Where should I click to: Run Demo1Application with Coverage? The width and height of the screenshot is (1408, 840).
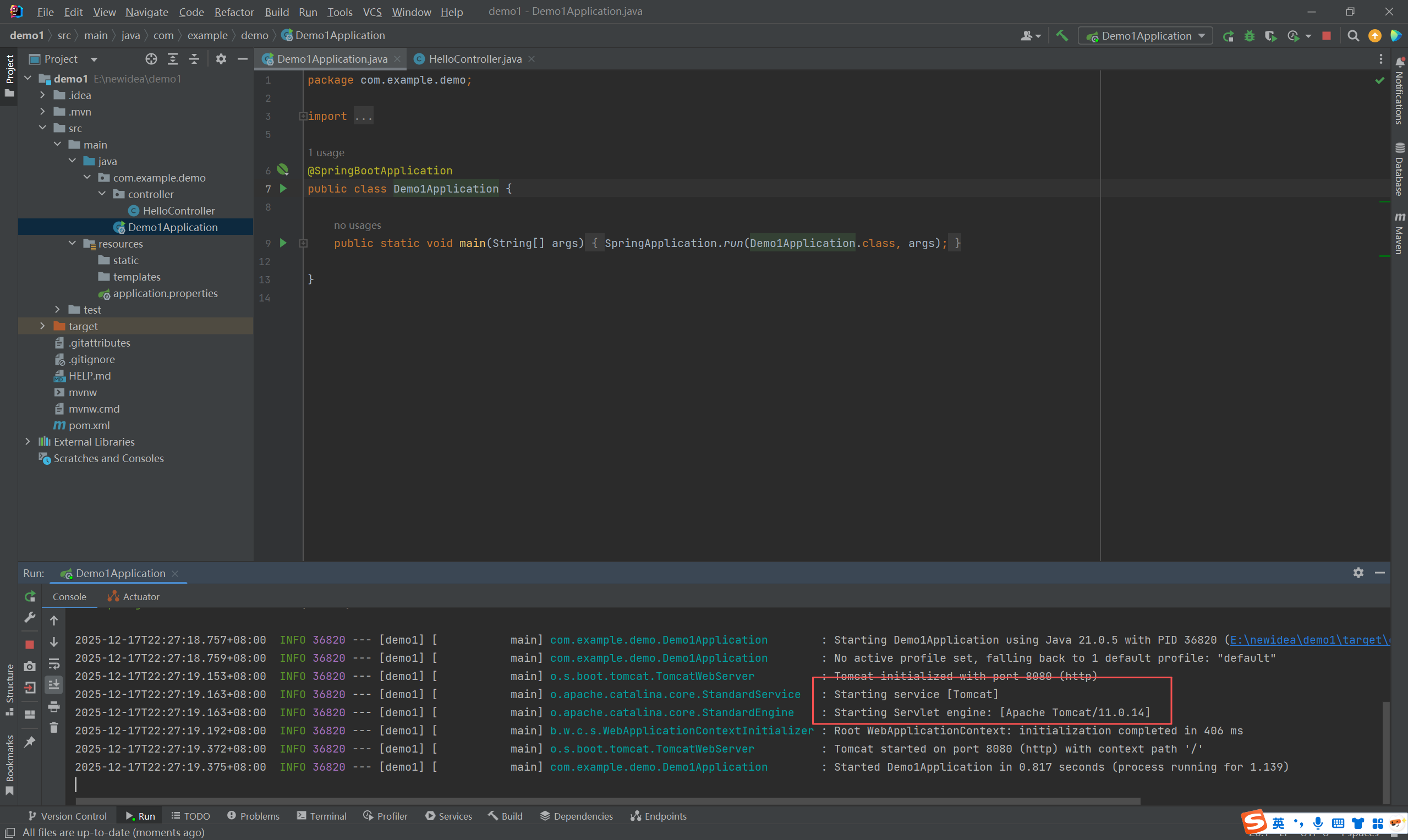[x=1270, y=35]
